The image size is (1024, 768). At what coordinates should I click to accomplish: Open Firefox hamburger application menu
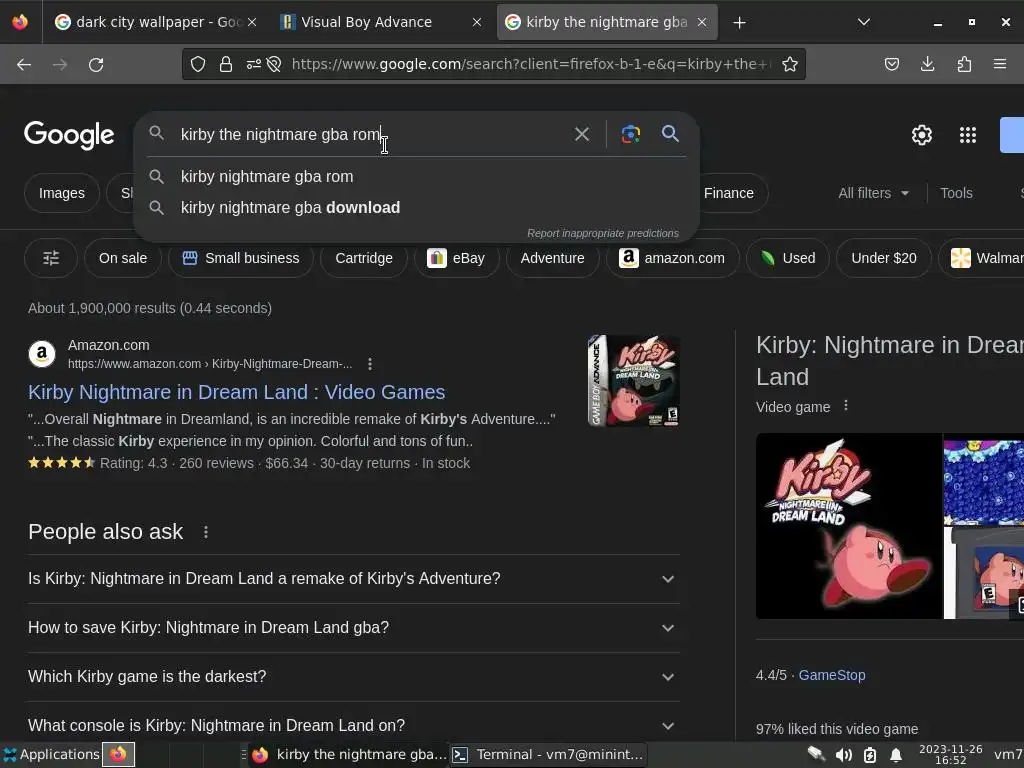[x=1000, y=64]
